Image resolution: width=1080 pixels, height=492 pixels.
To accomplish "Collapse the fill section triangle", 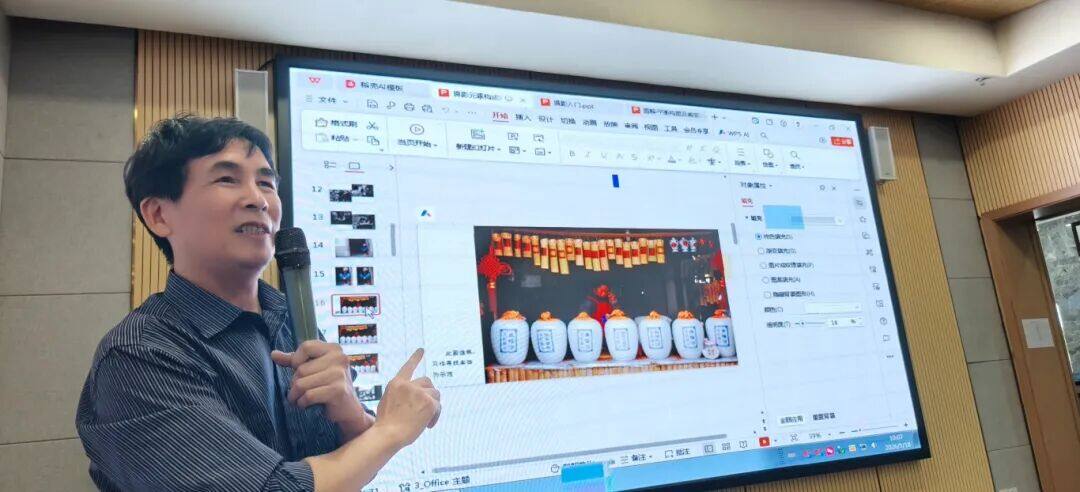I will [x=747, y=218].
